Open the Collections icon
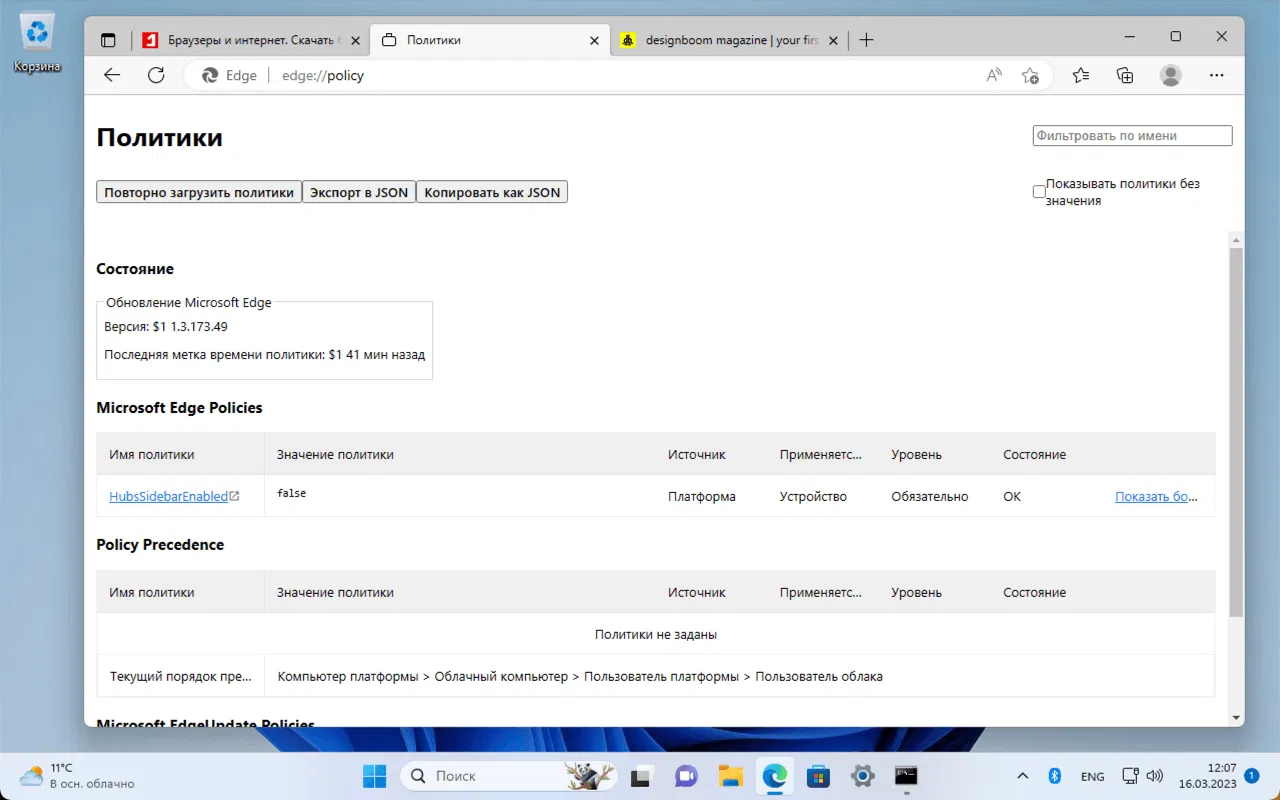This screenshot has height=800, width=1280. (1125, 75)
